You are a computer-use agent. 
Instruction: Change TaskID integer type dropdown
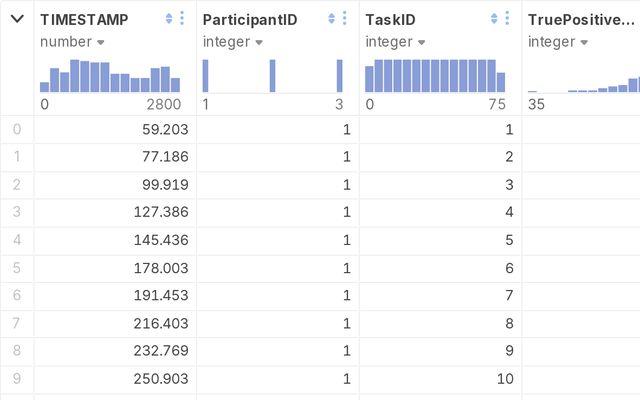(396, 42)
